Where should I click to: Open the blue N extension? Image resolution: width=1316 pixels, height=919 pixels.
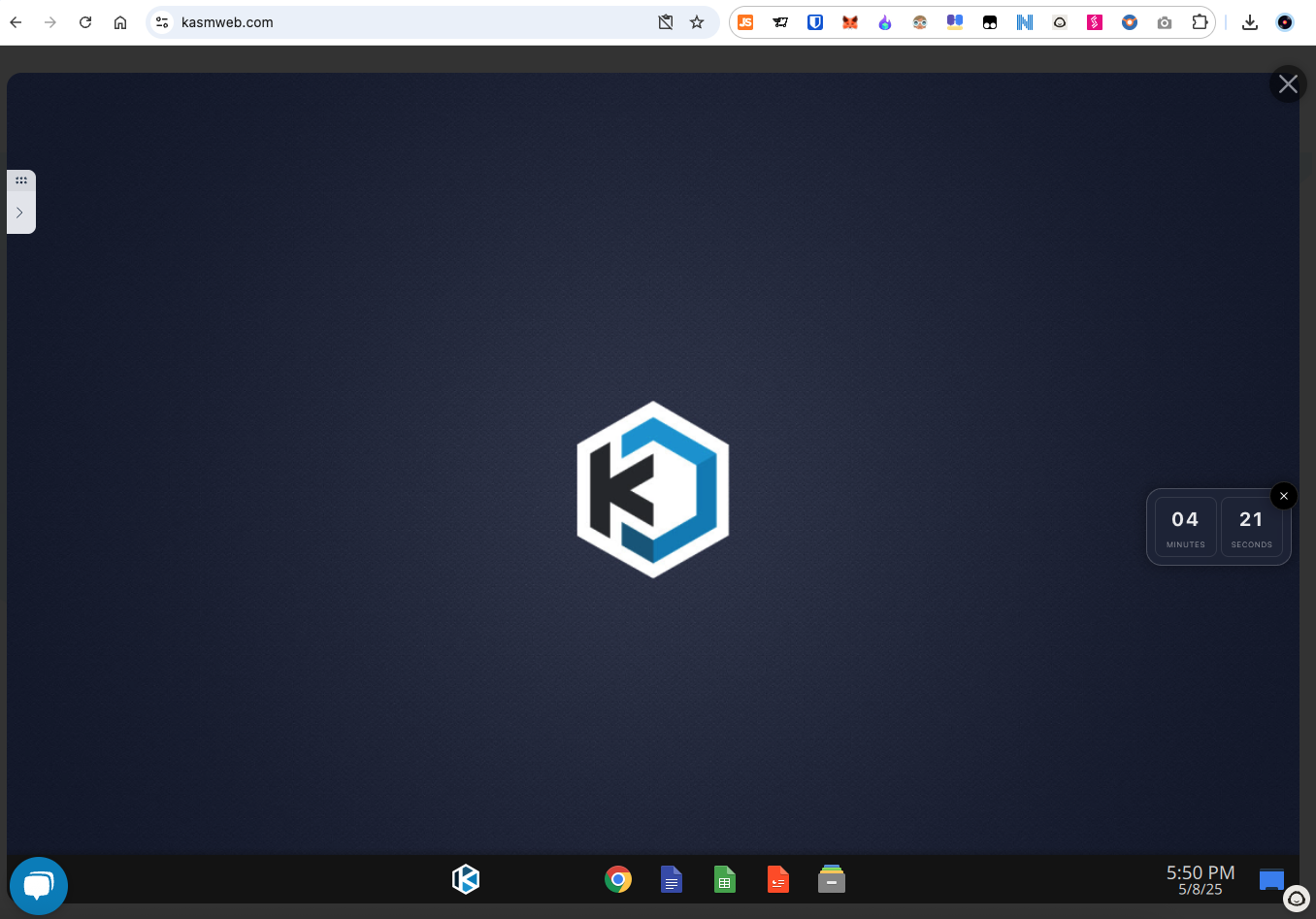[x=1025, y=22]
